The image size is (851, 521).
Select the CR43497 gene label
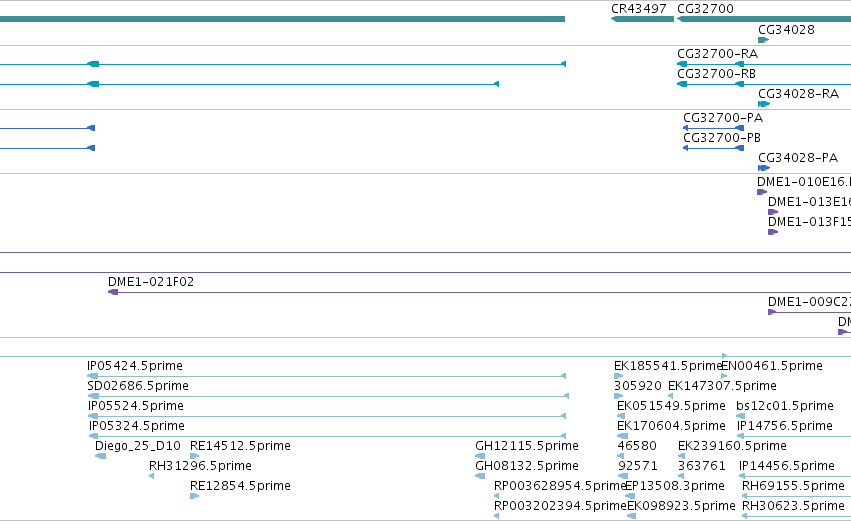coord(638,9)
